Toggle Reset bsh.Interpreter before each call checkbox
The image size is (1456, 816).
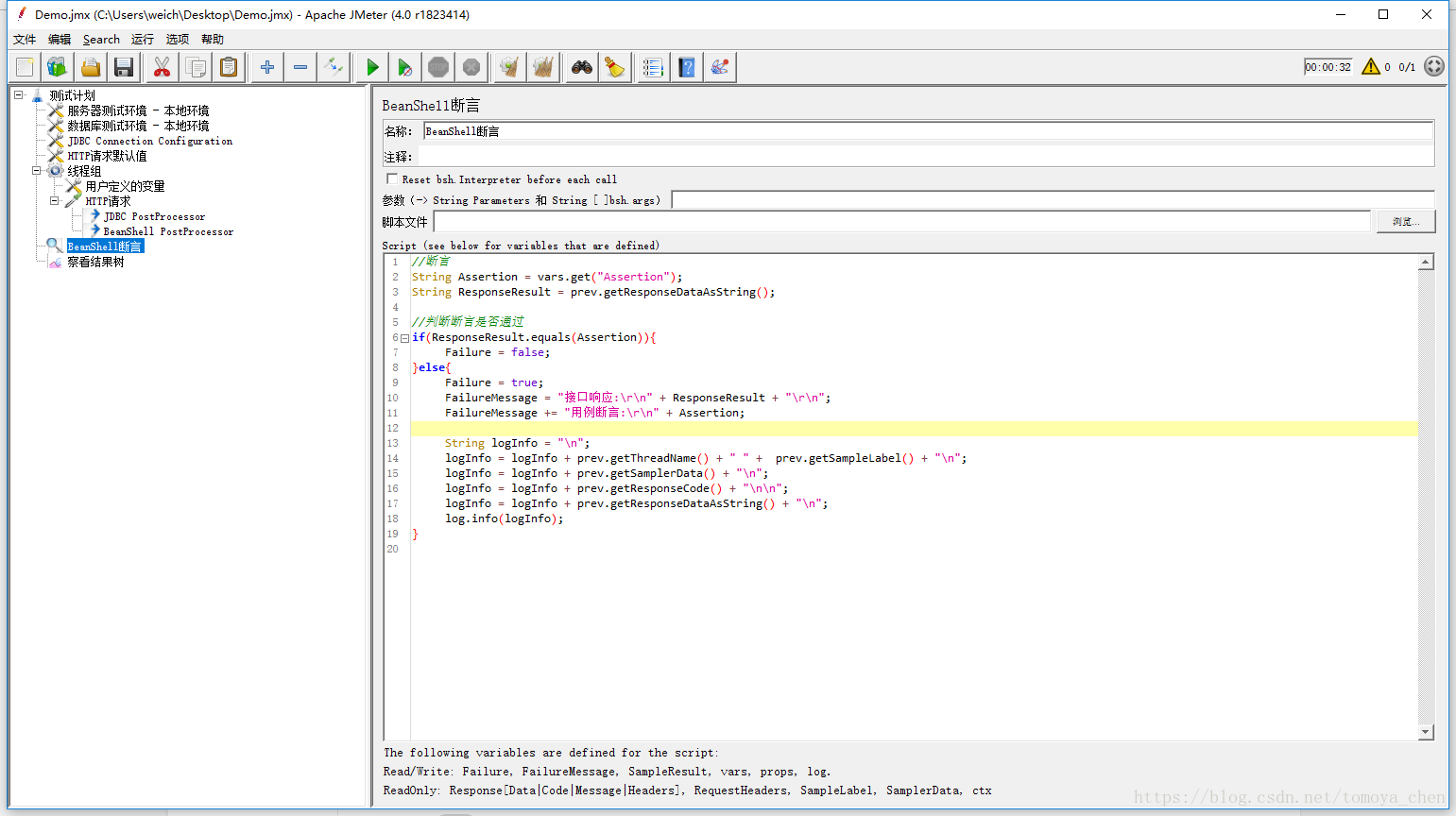392,178
